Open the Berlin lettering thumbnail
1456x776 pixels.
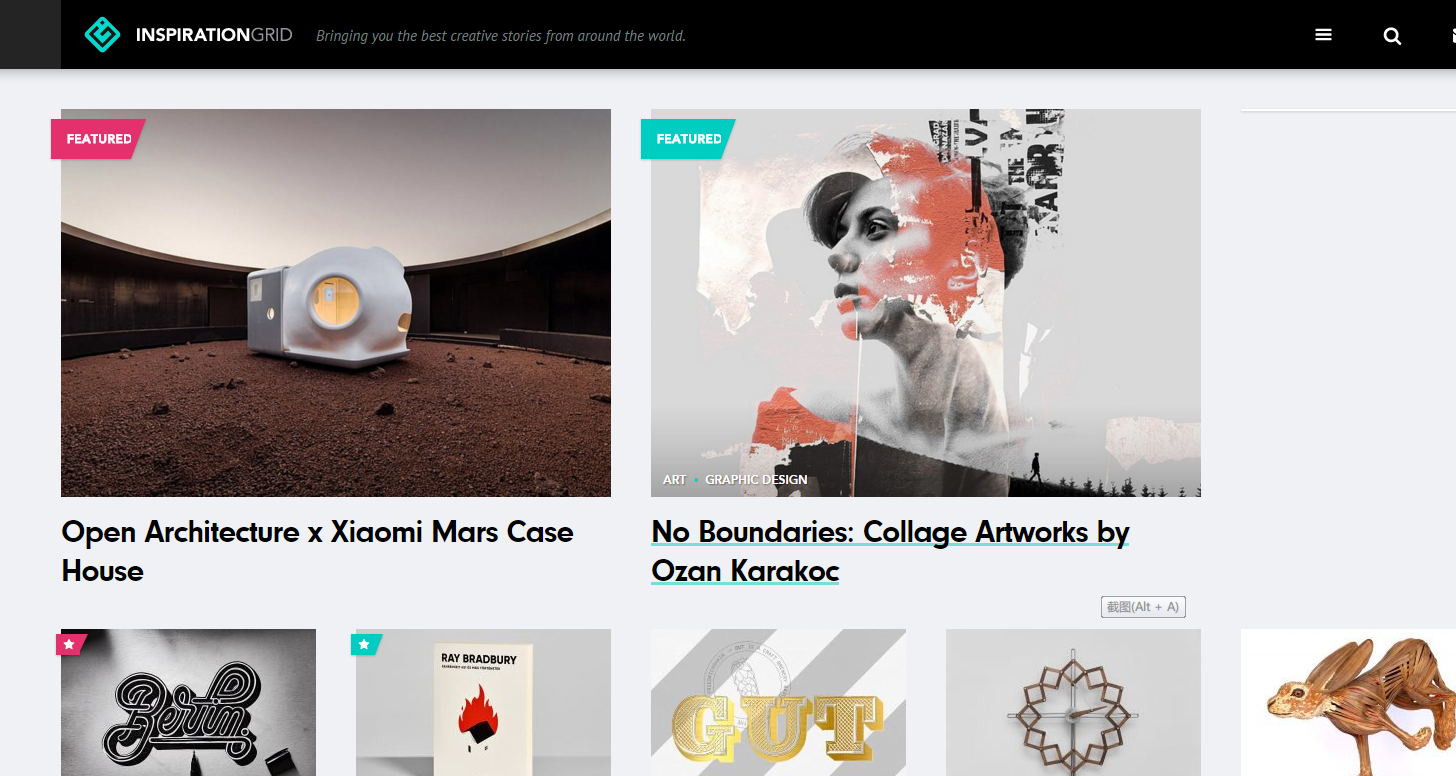click(x=188, y=702)
